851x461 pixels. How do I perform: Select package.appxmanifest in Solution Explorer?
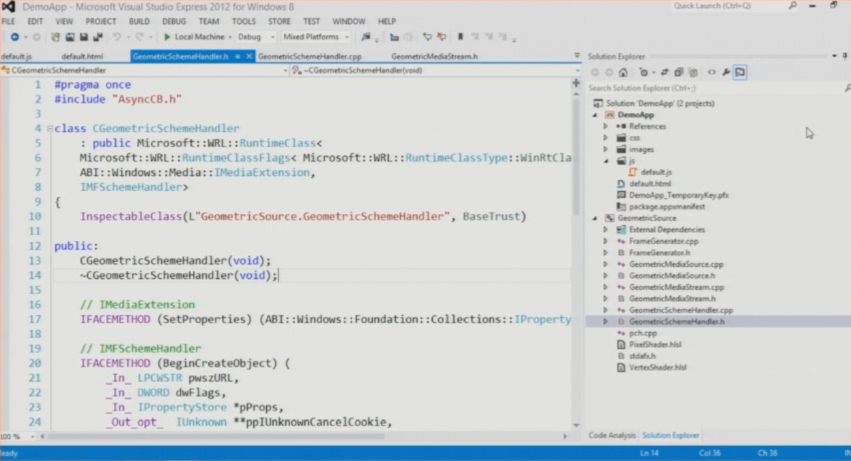point(667,207)
